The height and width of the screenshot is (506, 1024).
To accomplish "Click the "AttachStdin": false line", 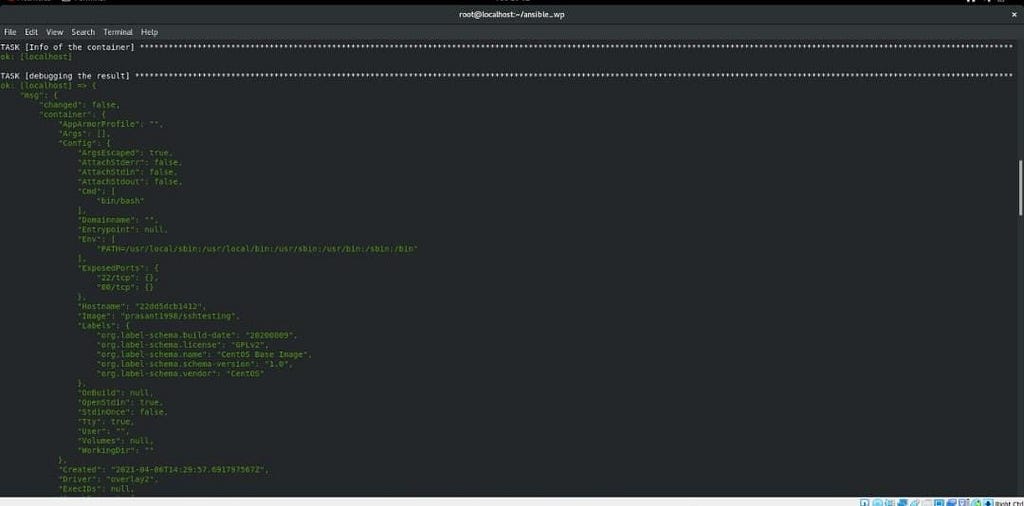I will 128,172.
